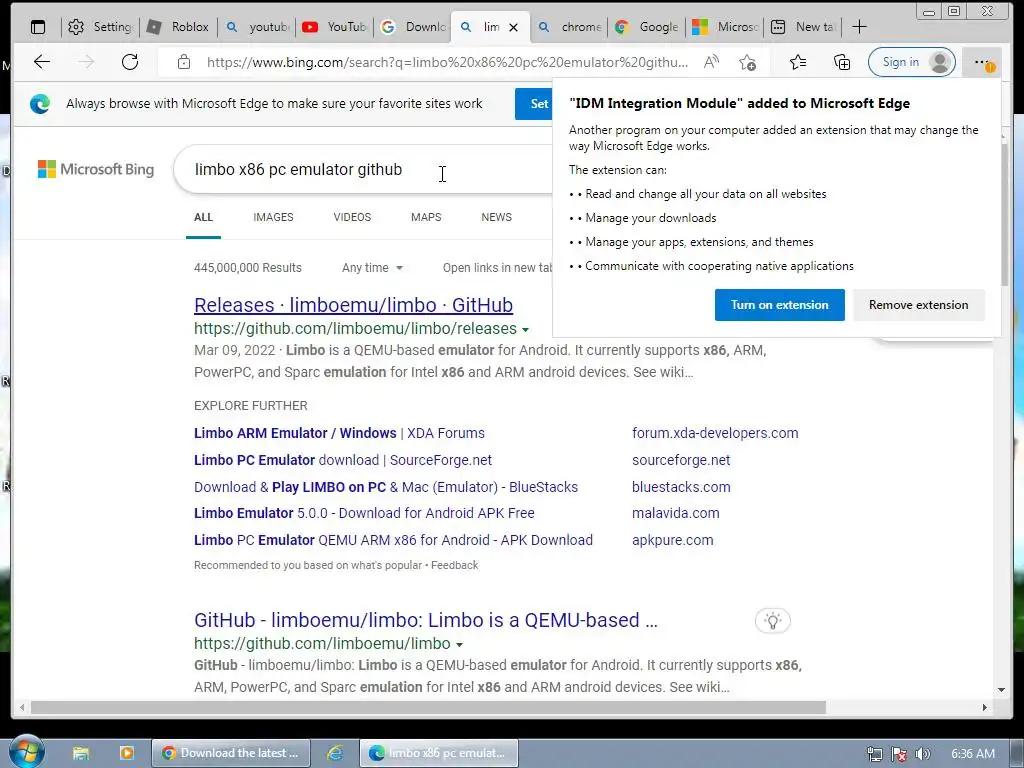Click Turn on extension button

779,305
